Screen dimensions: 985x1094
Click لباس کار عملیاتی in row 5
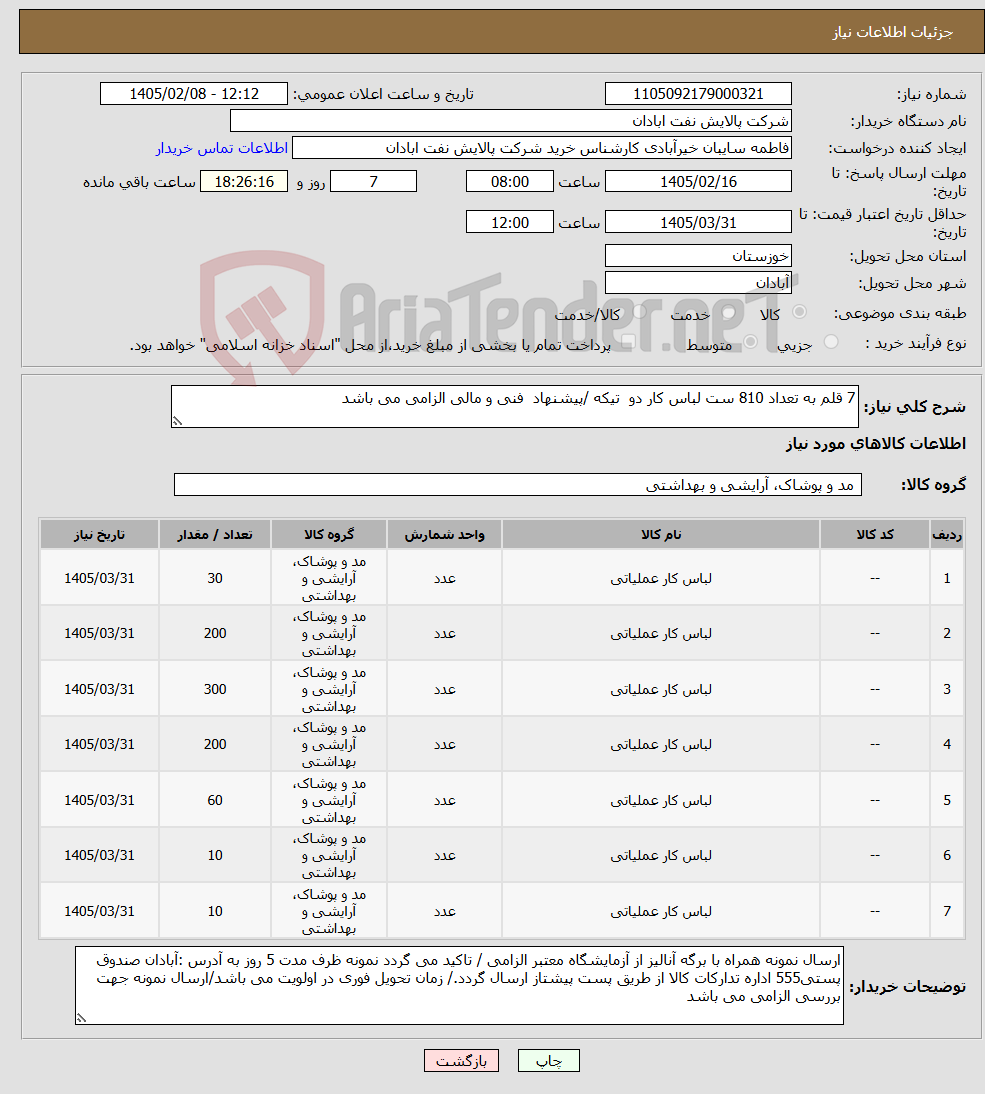pyautogui.click(x=661, y=800)
